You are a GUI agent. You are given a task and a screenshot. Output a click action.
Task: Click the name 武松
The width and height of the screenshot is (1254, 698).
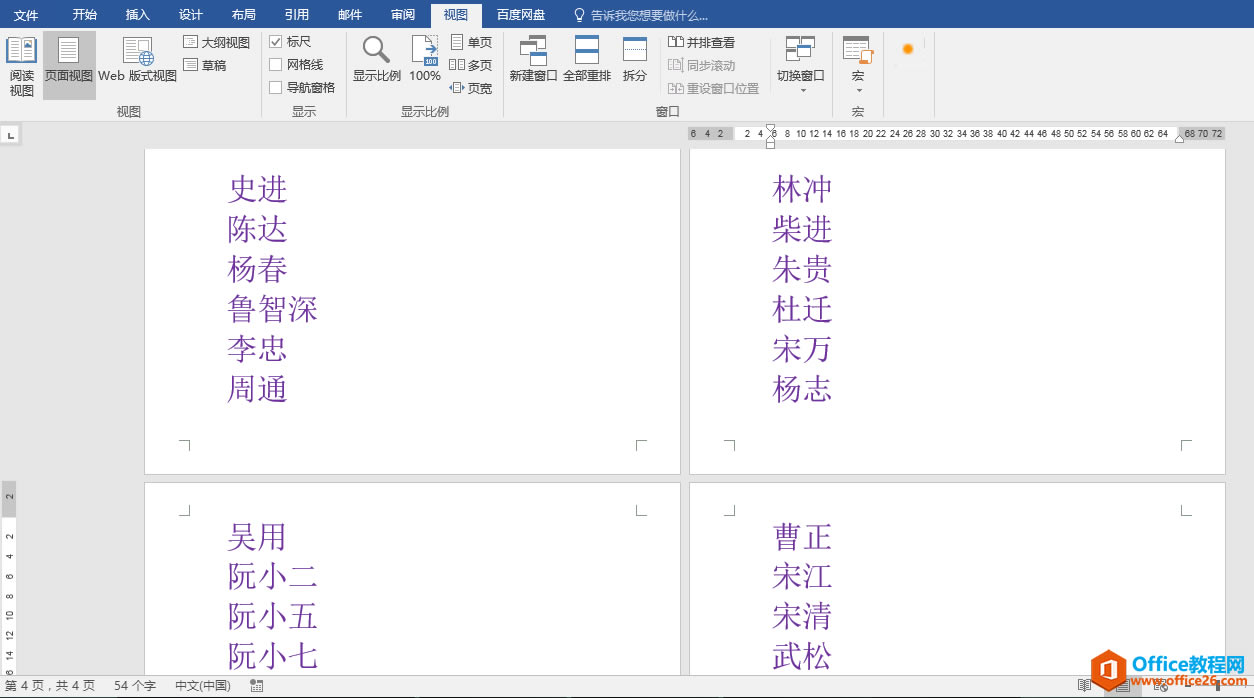(802, 656)
